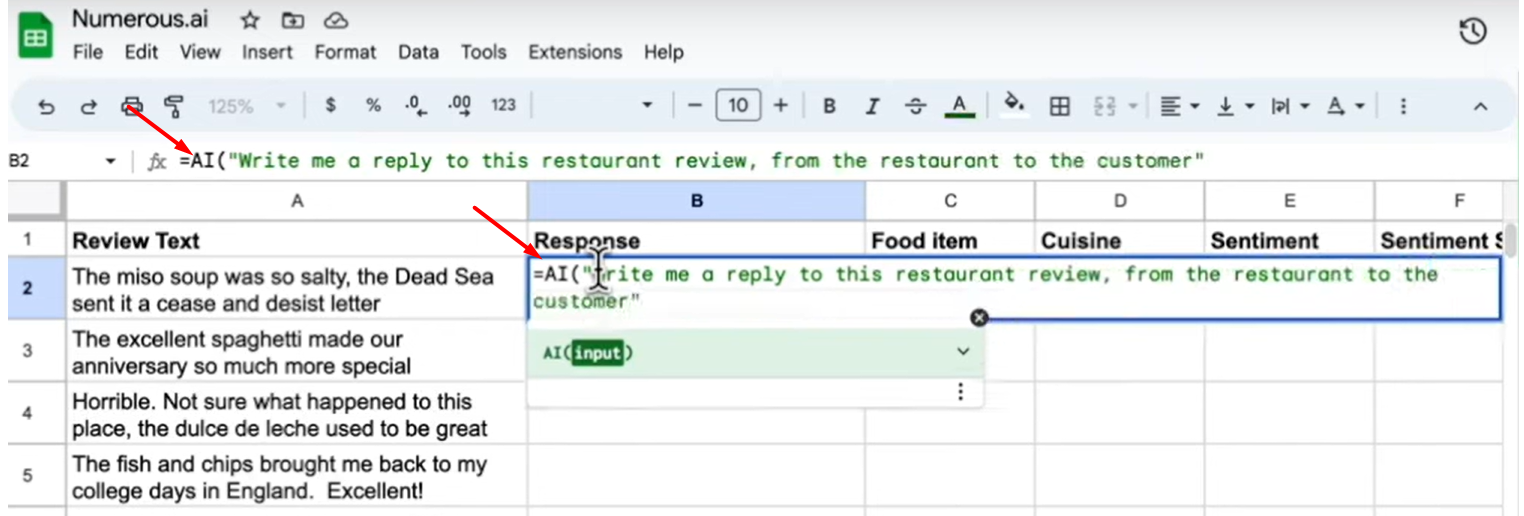Star the Numerous.ai document
The height and width of the screenshot is (516, 1524).
click(250, 20)
